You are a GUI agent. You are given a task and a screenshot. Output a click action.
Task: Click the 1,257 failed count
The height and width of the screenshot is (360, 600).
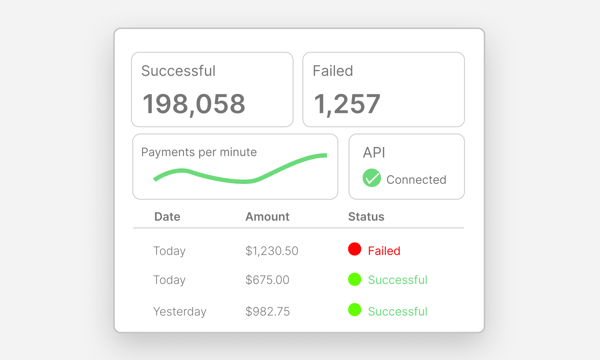(x=347, y=104)
